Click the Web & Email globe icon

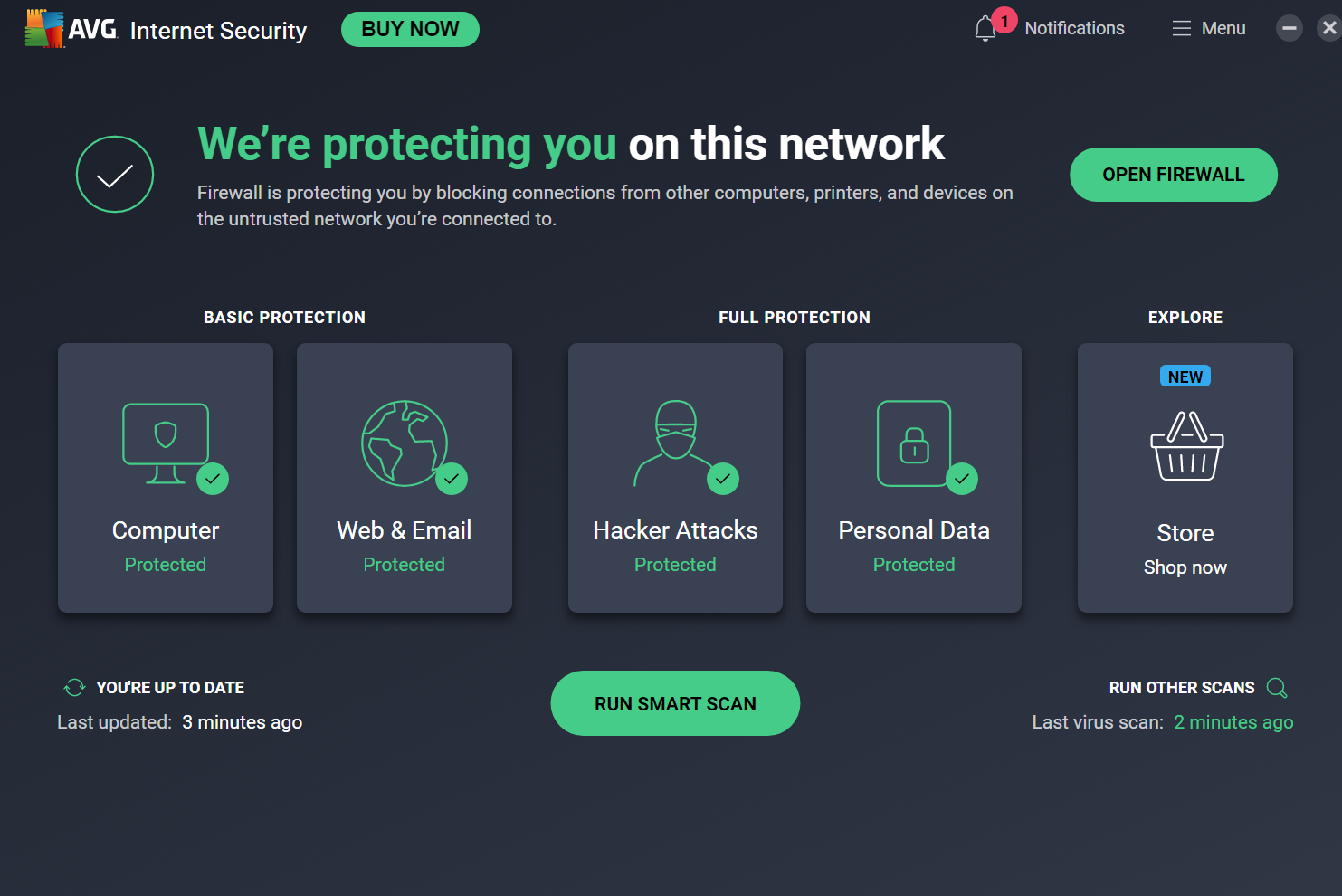pos(405,443)
